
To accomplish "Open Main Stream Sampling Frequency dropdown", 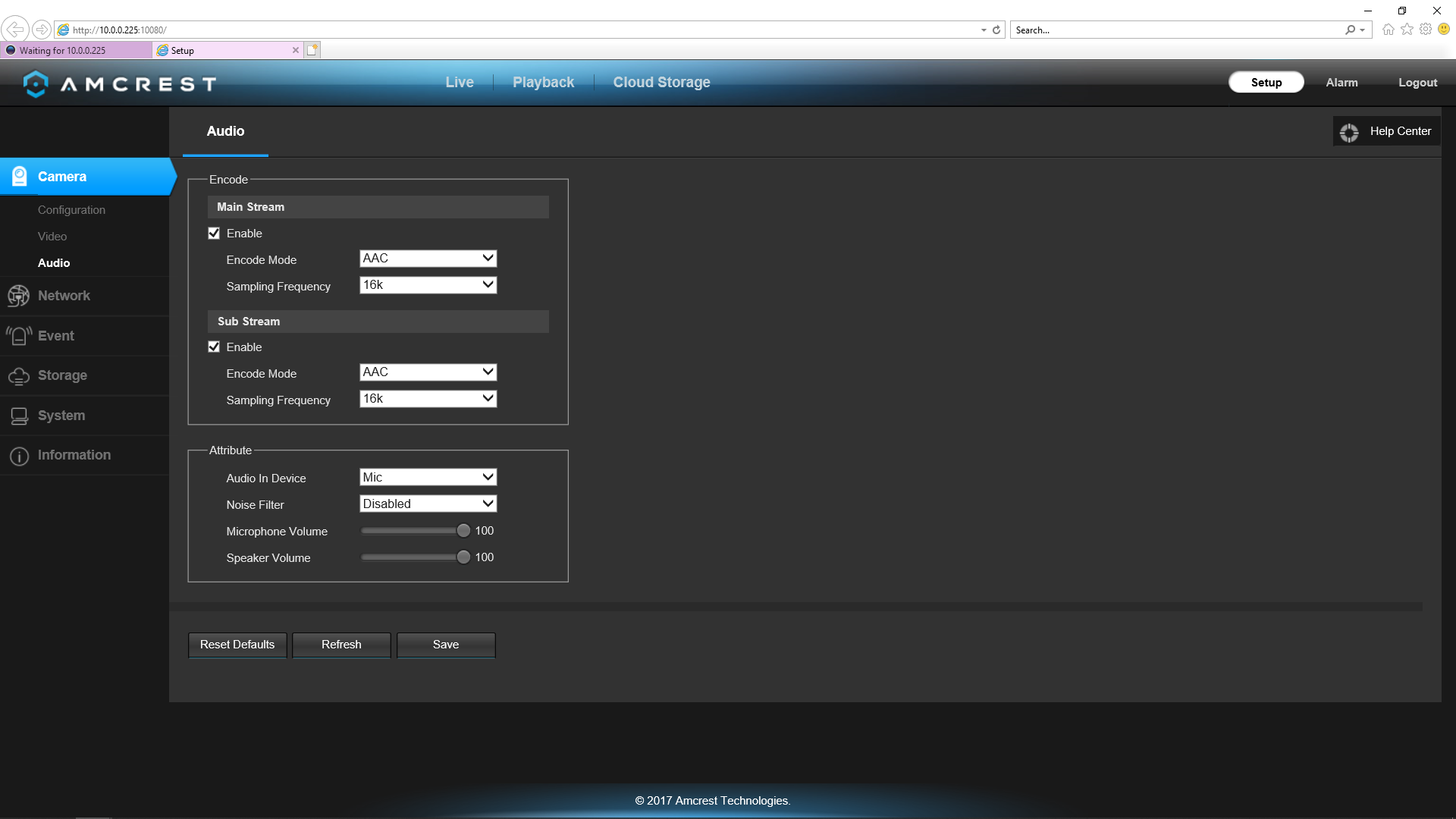I will click(428, 285).
